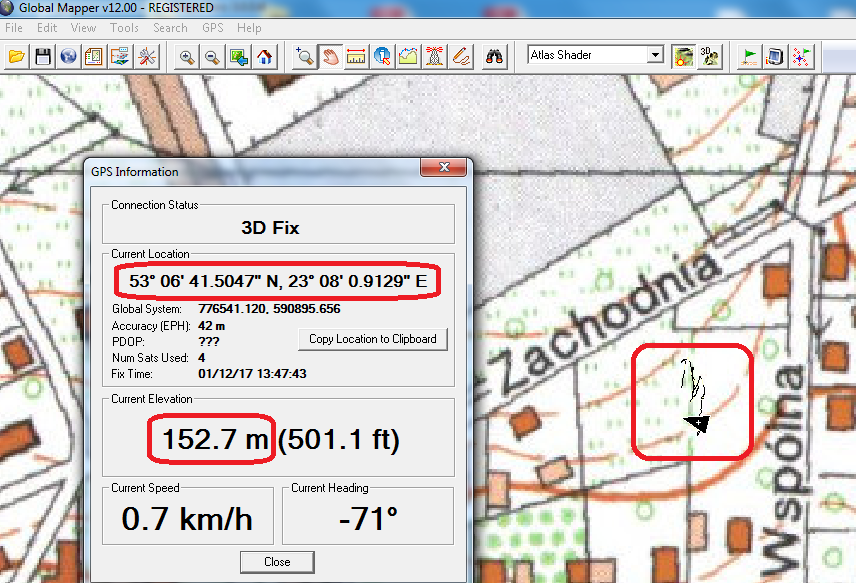Click the Num Sats Used value 4
The height and width of the screenshot is (583, 856).
tap(201, 358)
